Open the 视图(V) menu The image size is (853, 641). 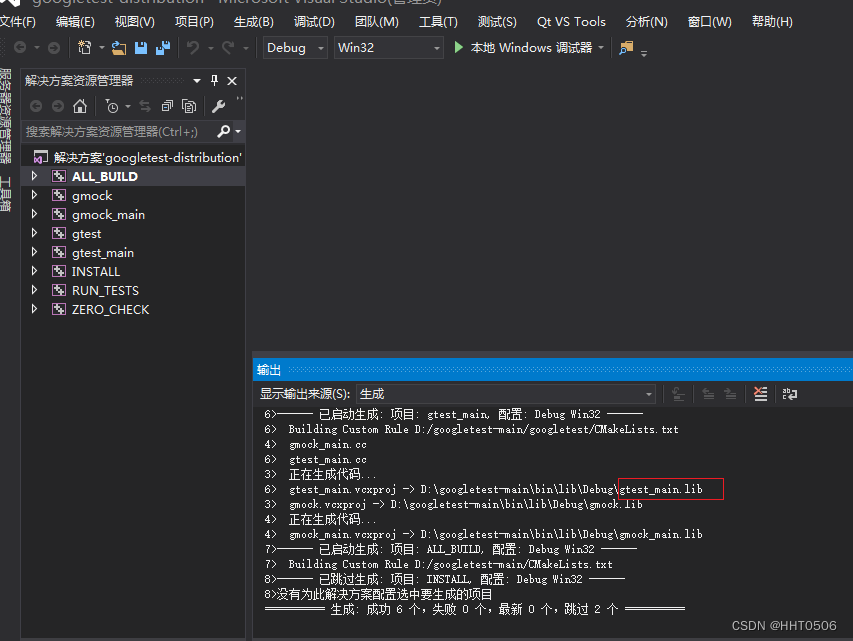click(134, 22)
